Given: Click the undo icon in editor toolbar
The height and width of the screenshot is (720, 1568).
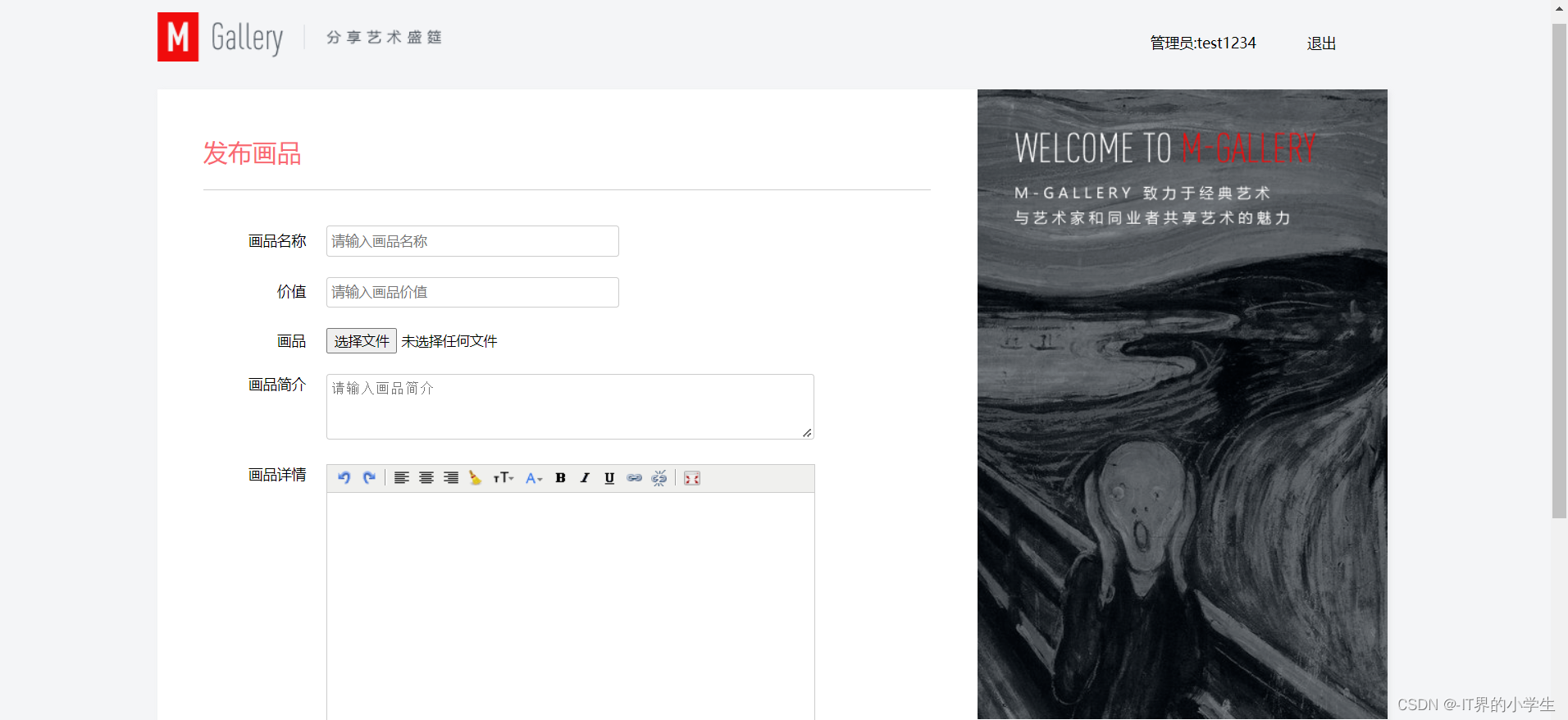Looking at the screenshot, I should click(344, 478).
